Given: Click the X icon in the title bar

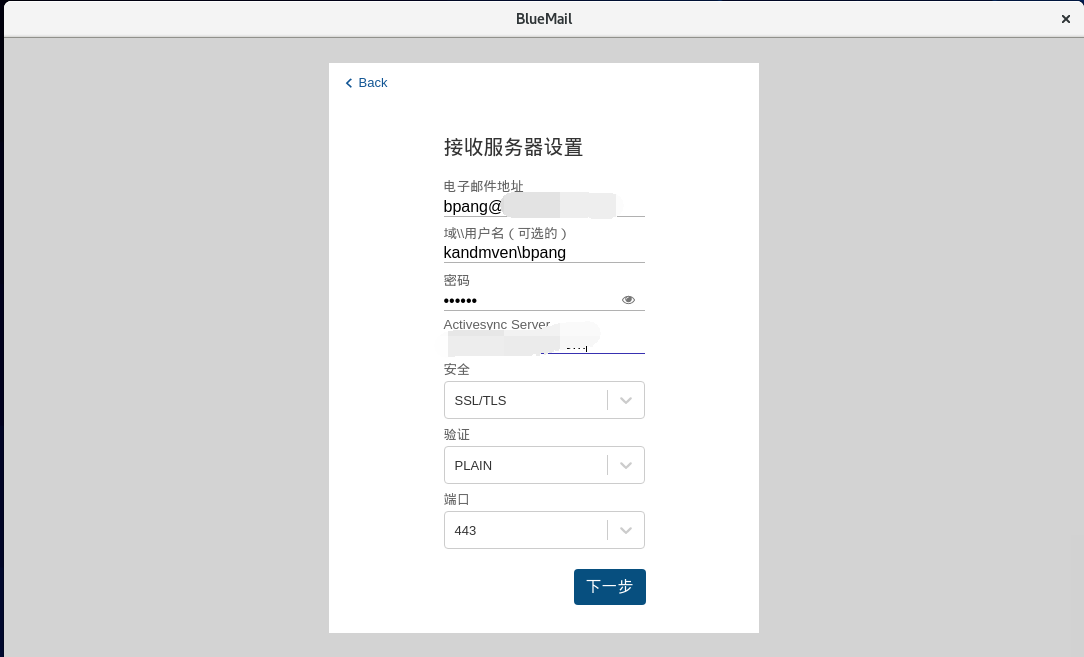Looking at the screenshot, I should click(1065, 18).
